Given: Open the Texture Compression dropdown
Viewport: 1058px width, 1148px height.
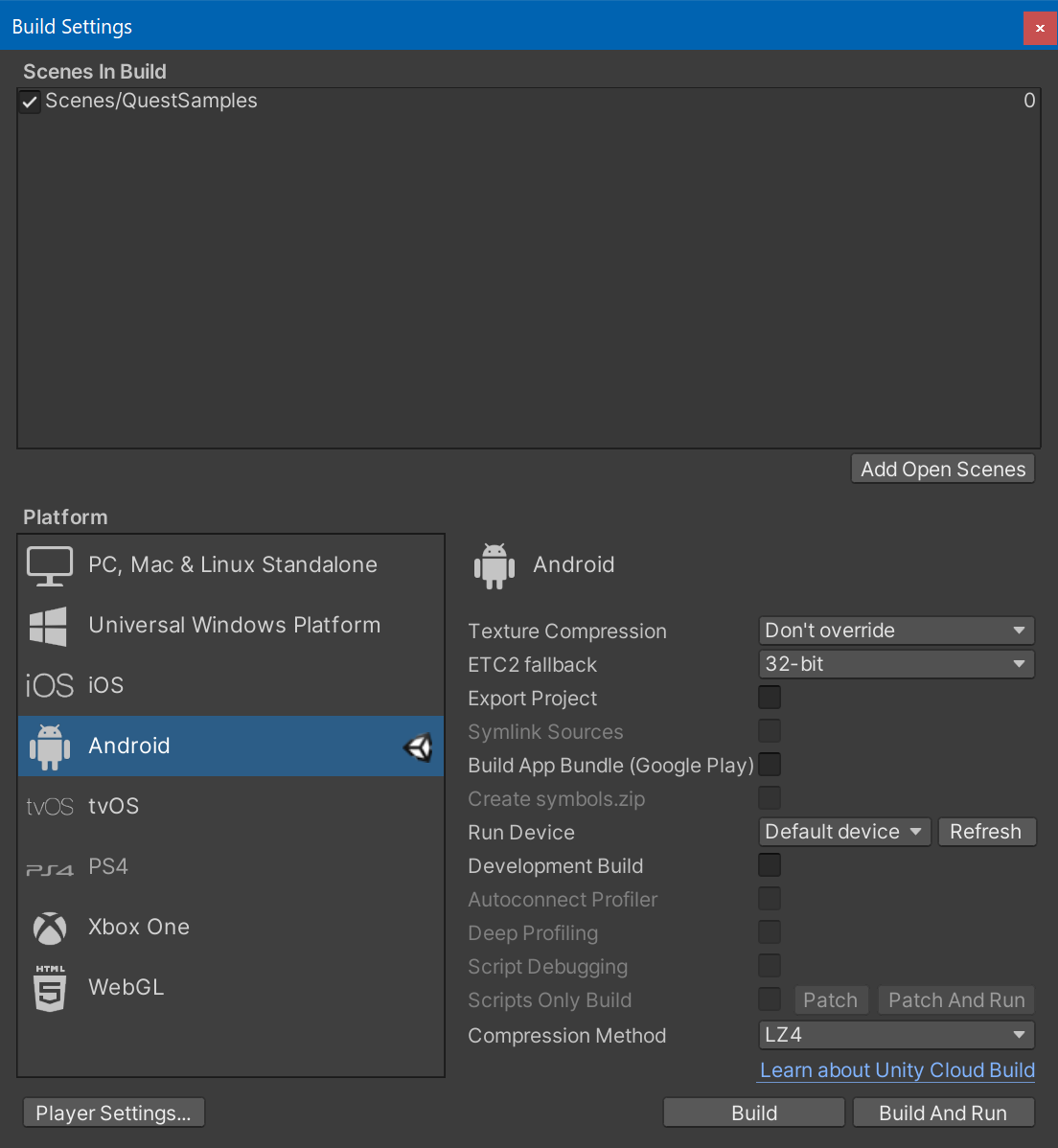Looking at the screenshot, I should (x=896, y=631).
